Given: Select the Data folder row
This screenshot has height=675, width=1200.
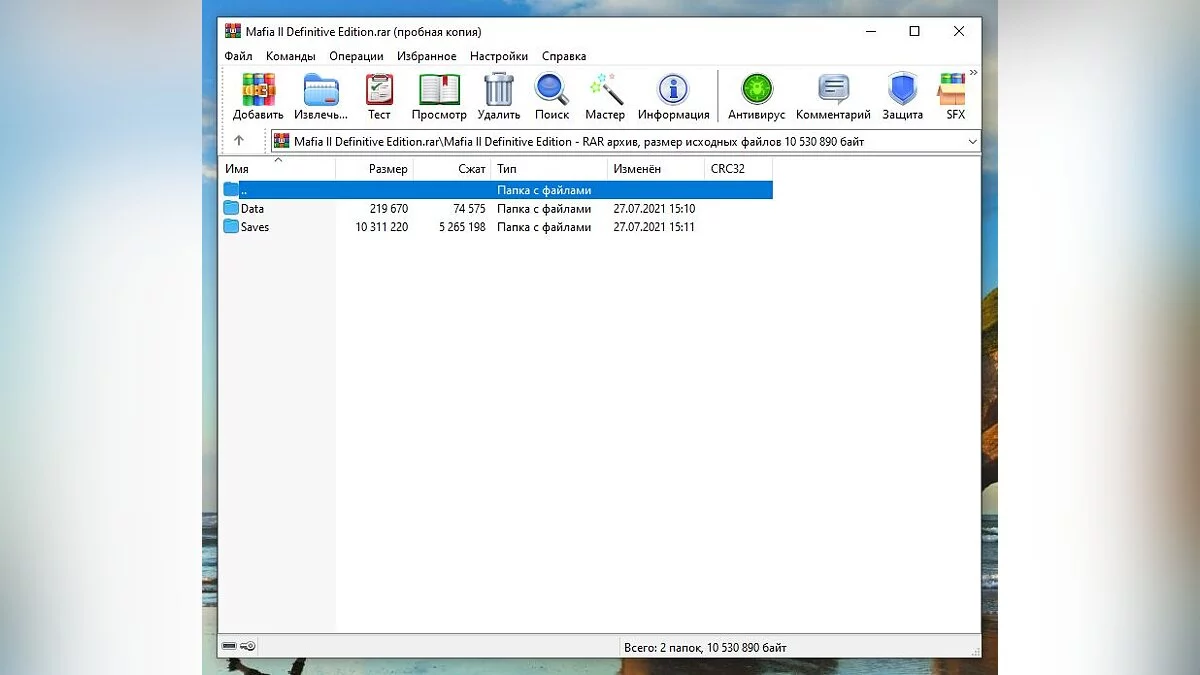Looking at the screenshot, I should (252, 209).
